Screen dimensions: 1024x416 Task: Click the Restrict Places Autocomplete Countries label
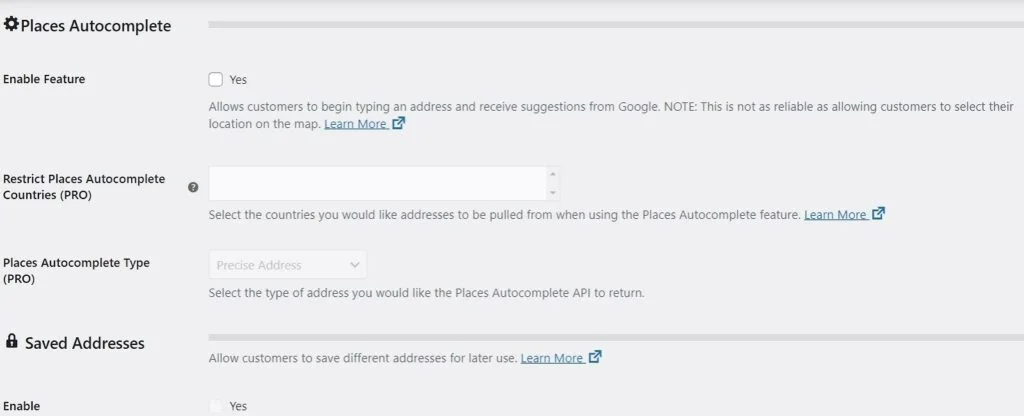coord(84,187)
